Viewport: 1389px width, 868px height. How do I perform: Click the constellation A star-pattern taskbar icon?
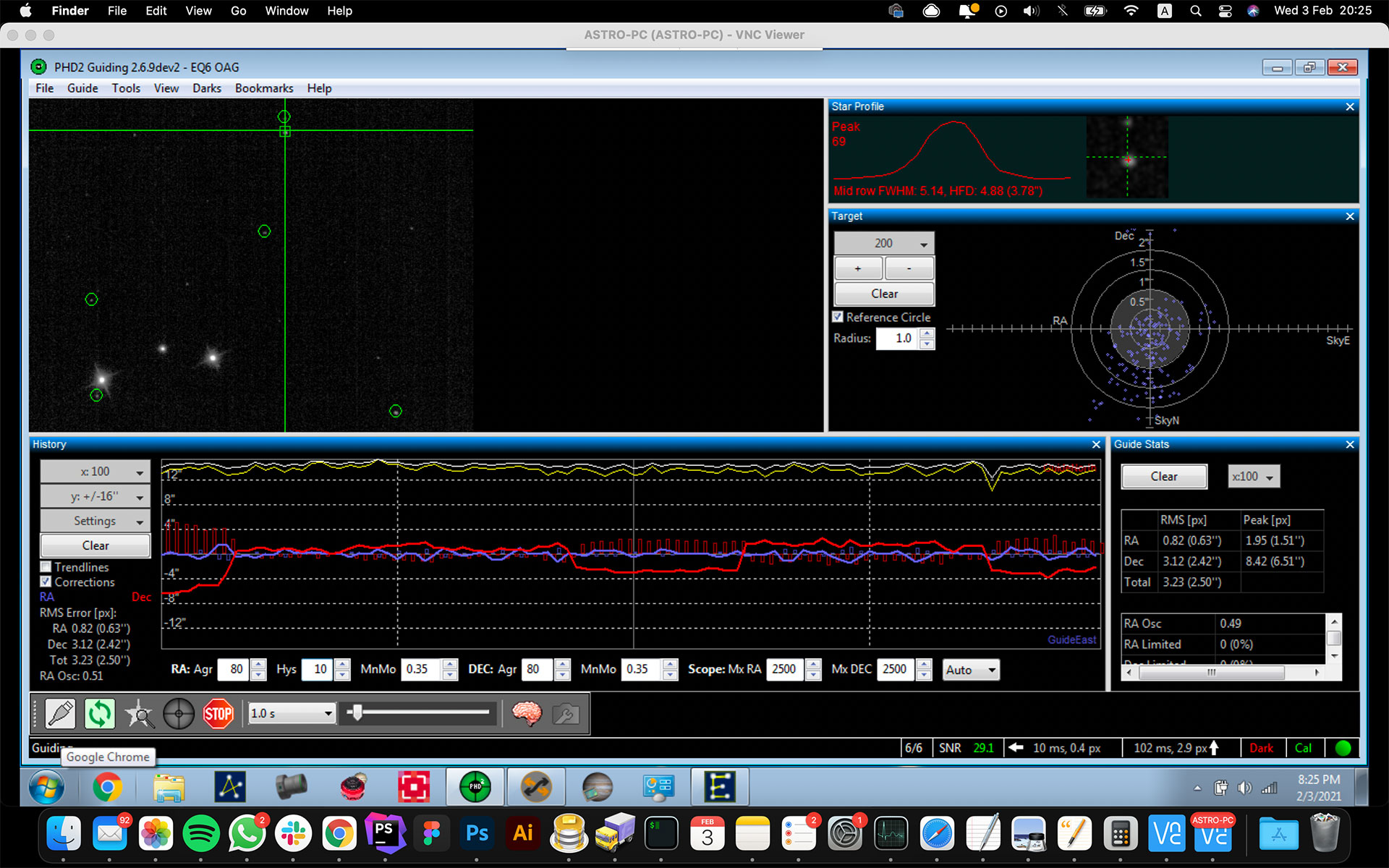pos(230,787)
